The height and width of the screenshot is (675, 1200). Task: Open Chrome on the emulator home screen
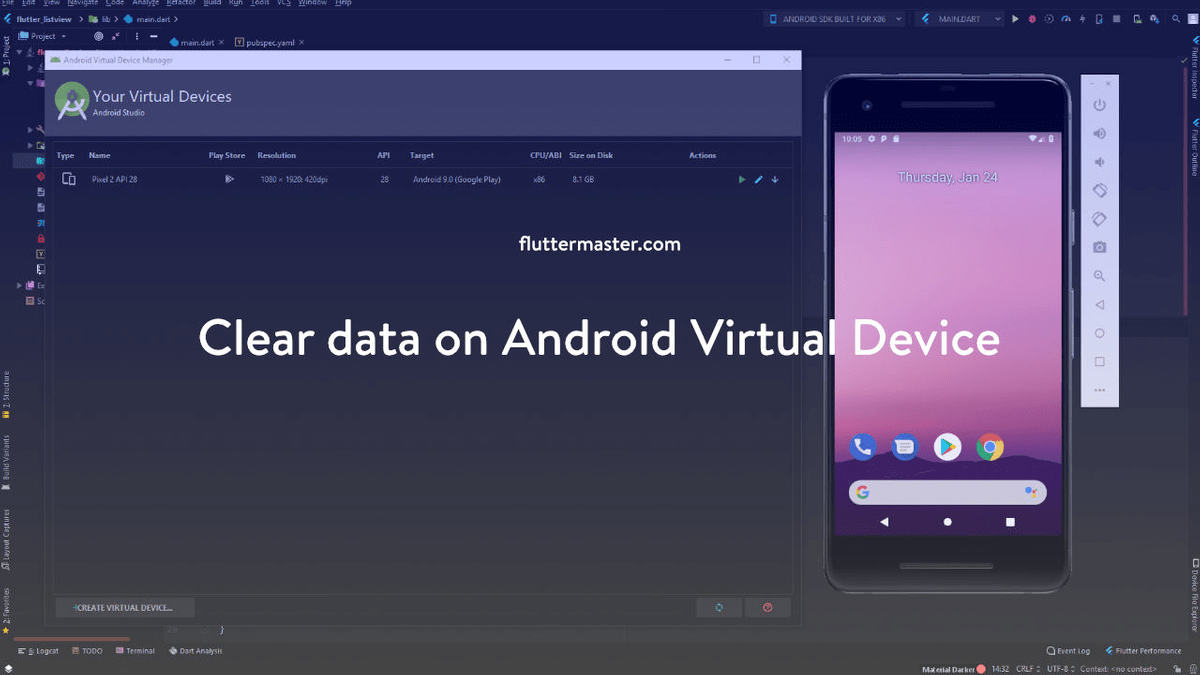tap(990, 447)
